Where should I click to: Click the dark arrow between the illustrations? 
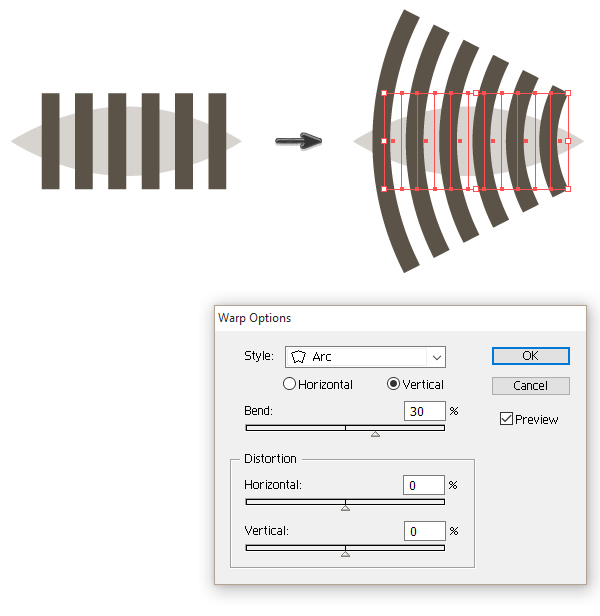(298, 141)
